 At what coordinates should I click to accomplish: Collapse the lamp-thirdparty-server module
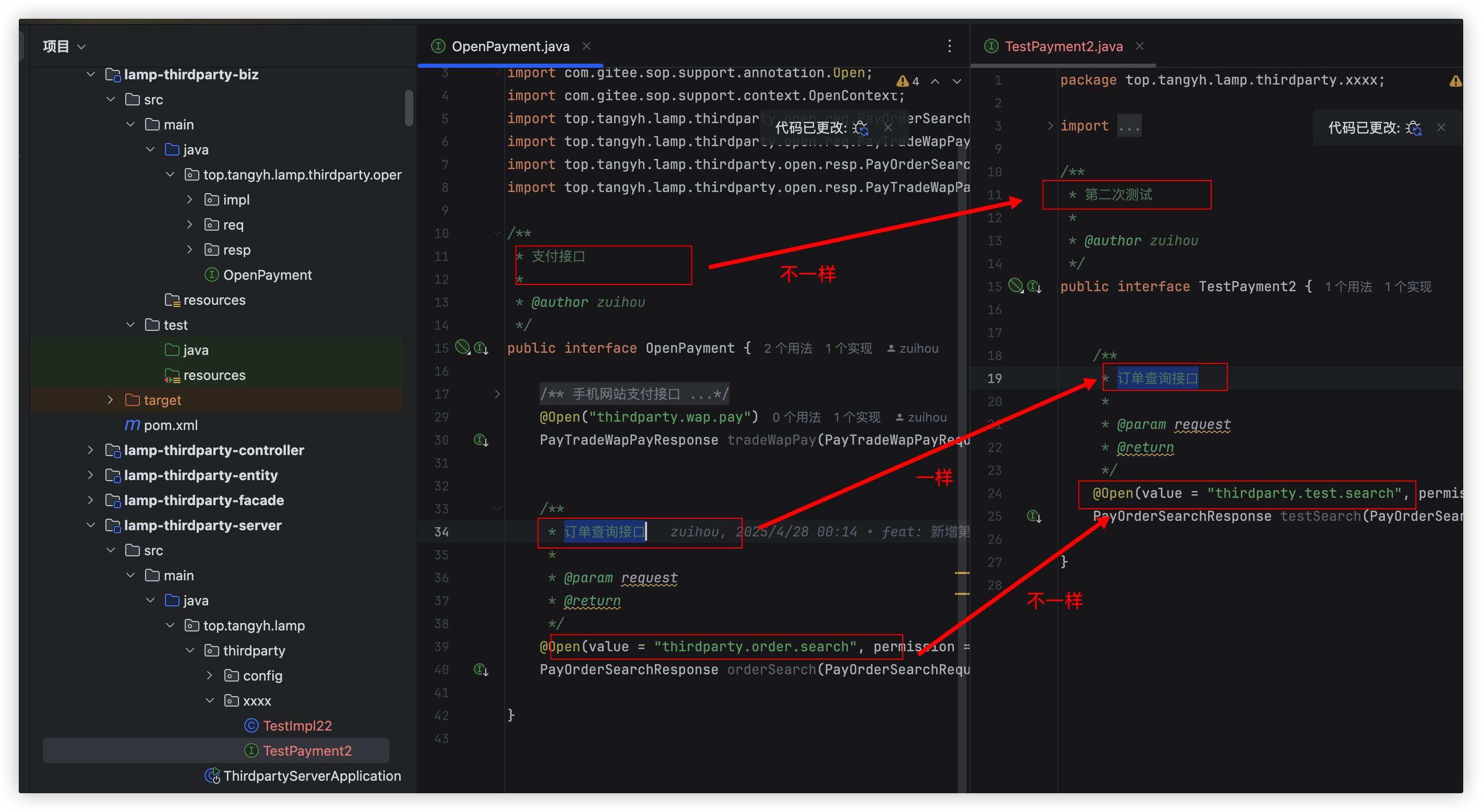point(90,525)
